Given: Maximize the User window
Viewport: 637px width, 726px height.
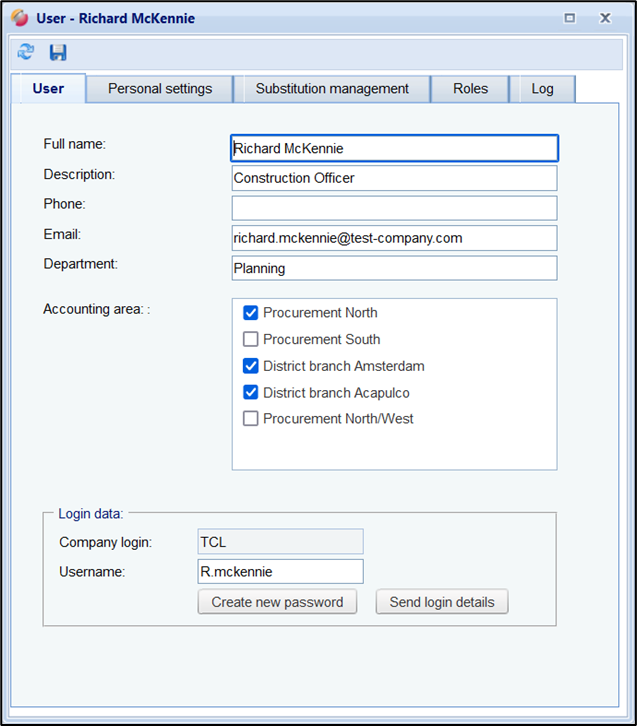Looking at the screenshot, I should pyautogui.click(x=570, y=18).
